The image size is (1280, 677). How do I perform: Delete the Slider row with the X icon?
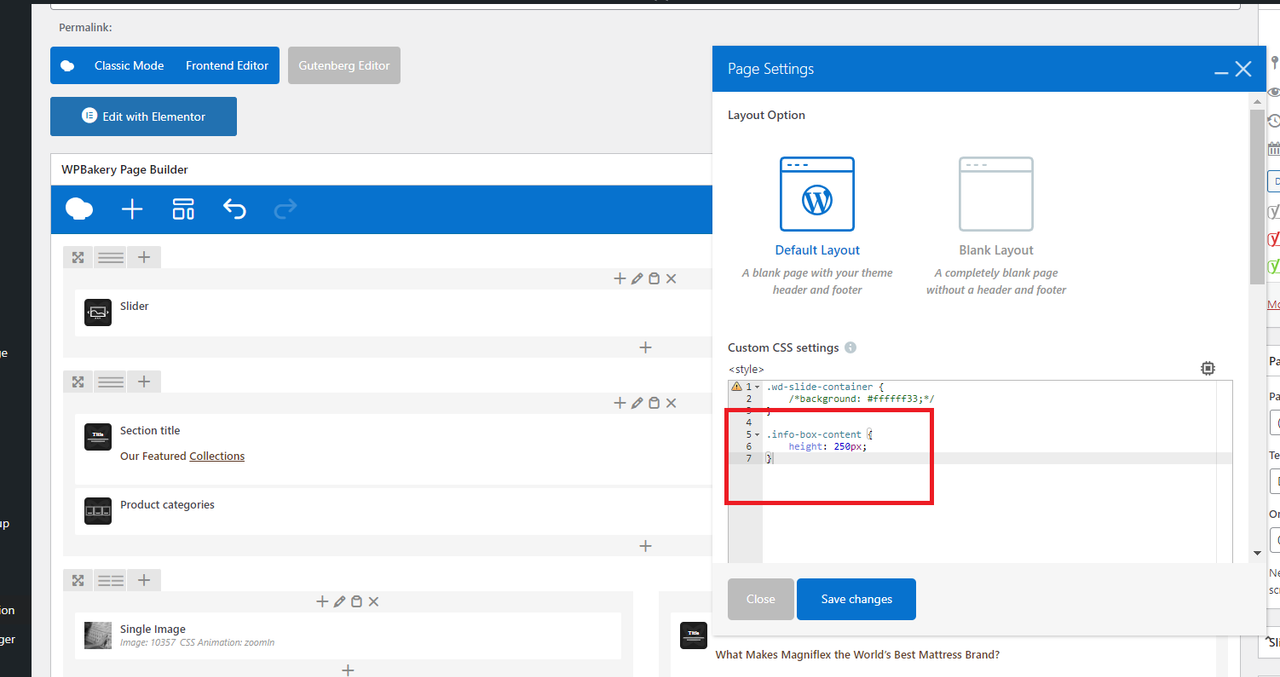[671, 279]
